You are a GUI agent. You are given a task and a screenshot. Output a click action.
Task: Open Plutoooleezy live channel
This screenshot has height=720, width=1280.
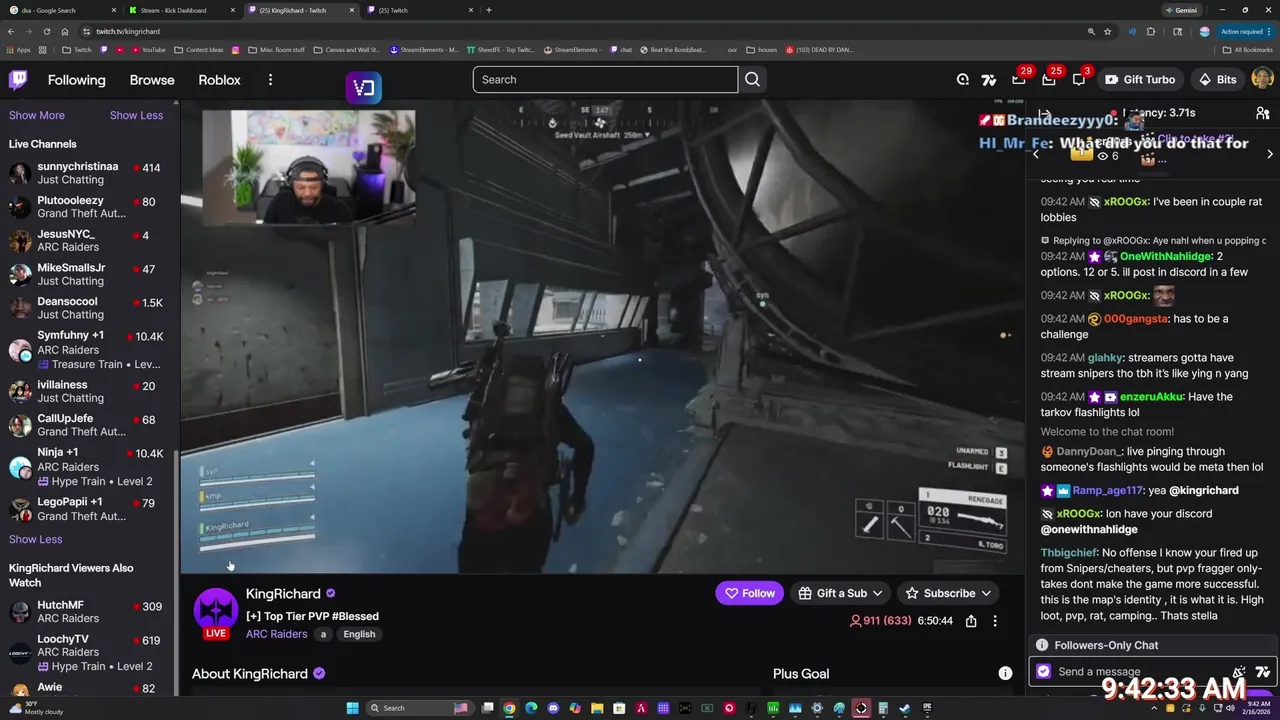pyautogui.click(x=88, y=207)
